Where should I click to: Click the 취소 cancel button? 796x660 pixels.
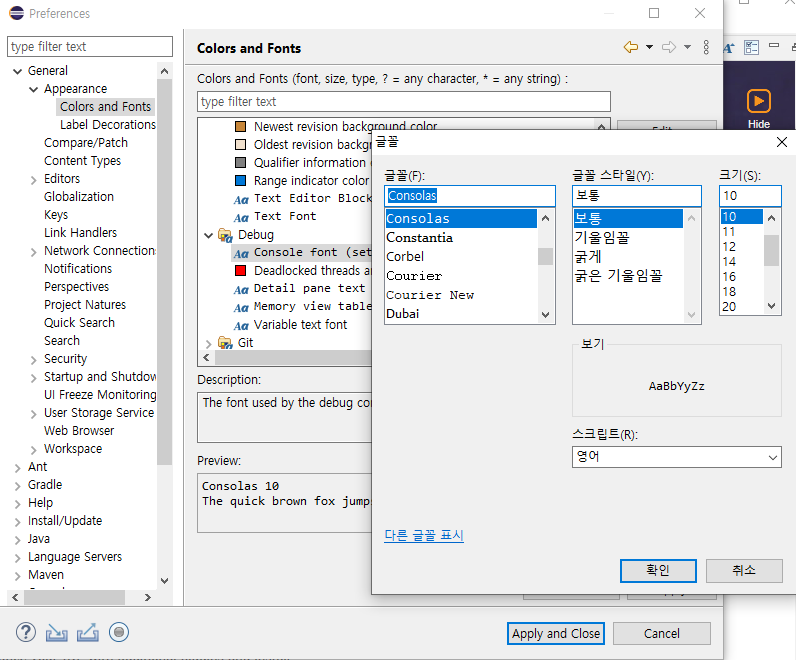click(x=744, y=571)
